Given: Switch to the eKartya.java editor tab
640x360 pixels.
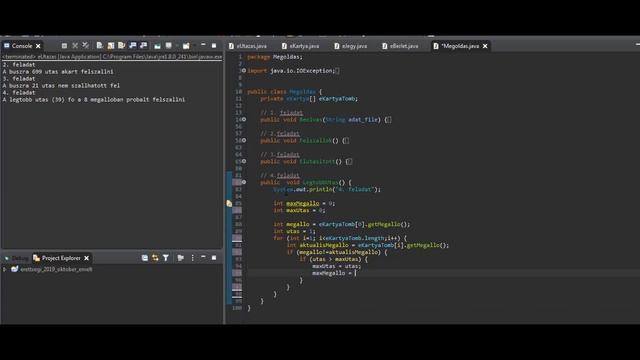Looking at the screenshot, I should click(x=301, y=46).
